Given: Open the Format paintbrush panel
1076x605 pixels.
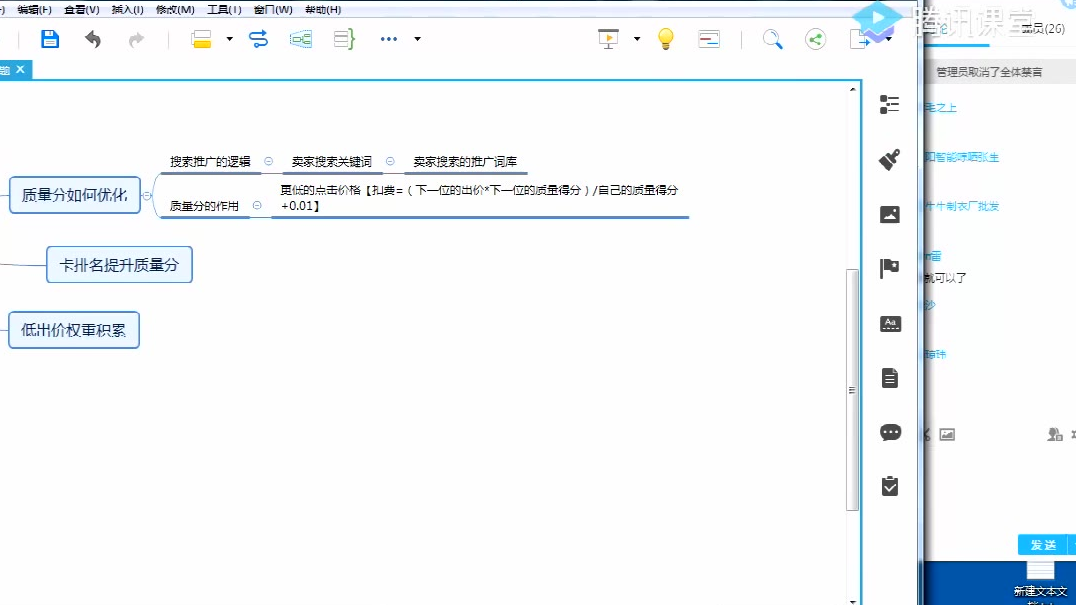Looking at the screenshot, I should [x=889, y=159].
